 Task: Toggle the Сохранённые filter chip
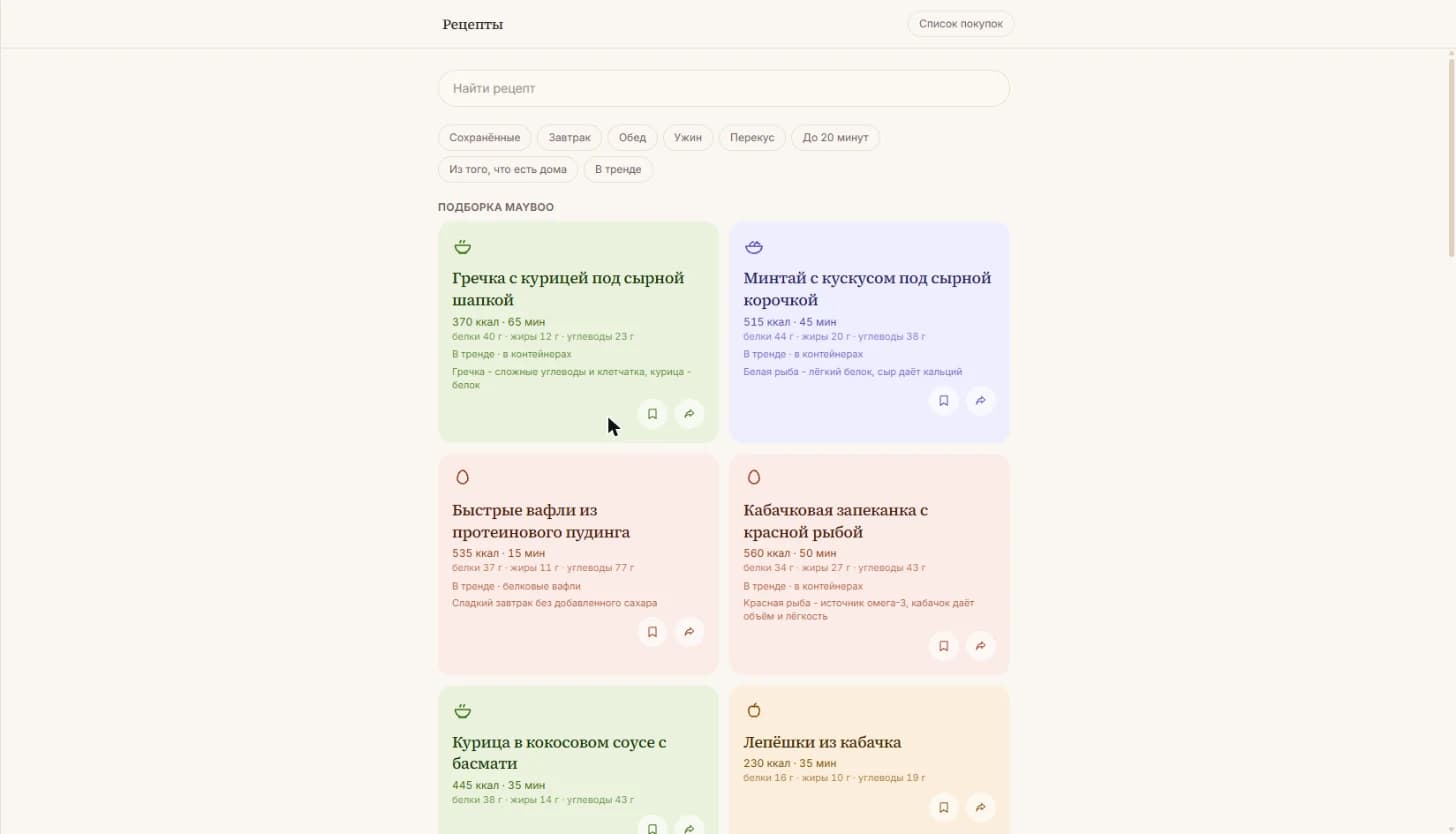pos(485,137)
